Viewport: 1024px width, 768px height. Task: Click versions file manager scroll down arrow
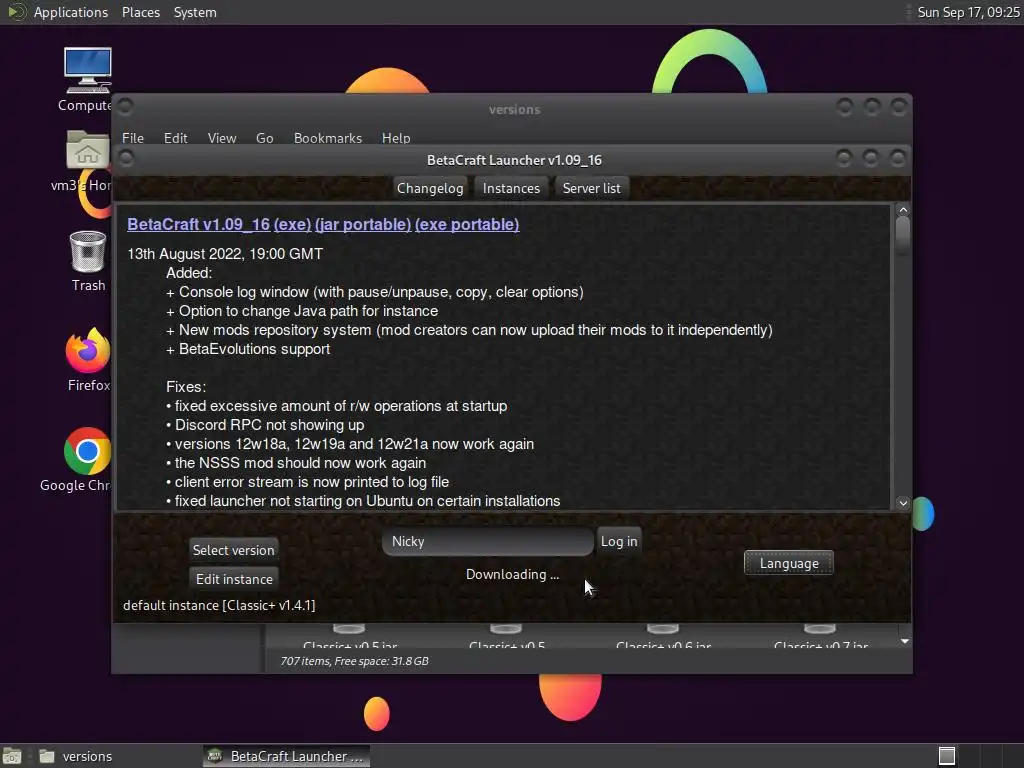(x=904, y=641)
